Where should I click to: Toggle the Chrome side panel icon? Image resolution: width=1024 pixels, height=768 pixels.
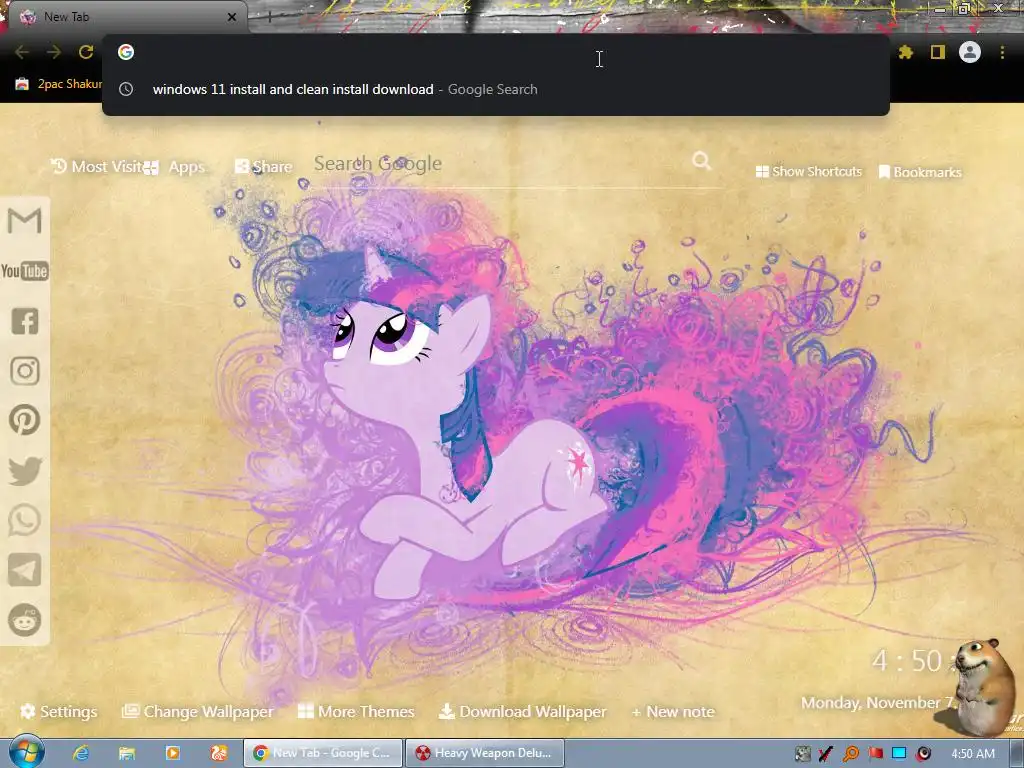[x=938, y=52]
